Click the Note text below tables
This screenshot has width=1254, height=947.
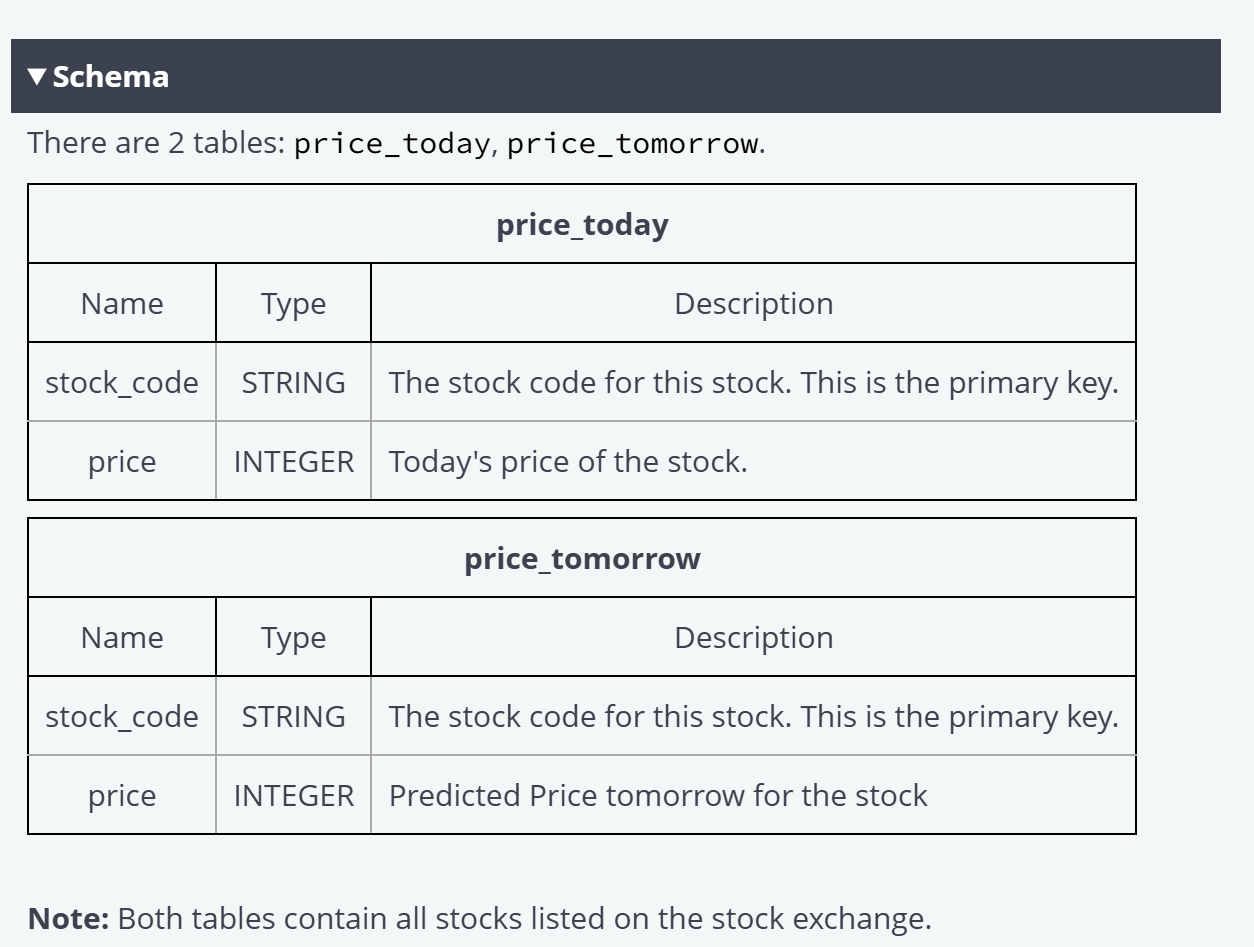(479, 918)
